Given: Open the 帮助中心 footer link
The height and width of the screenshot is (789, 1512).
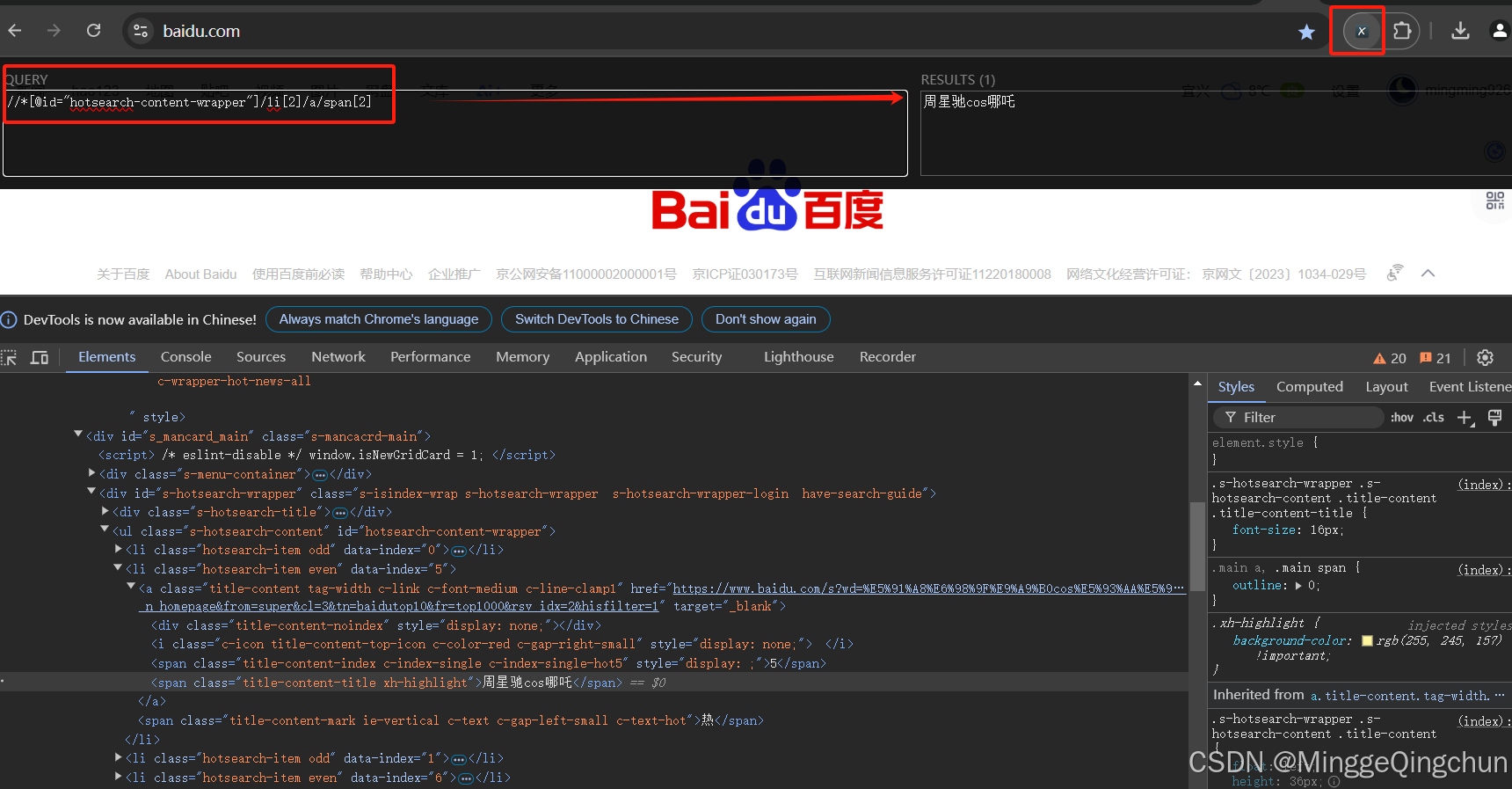Looking at the screenshot, I should point(386,274).
